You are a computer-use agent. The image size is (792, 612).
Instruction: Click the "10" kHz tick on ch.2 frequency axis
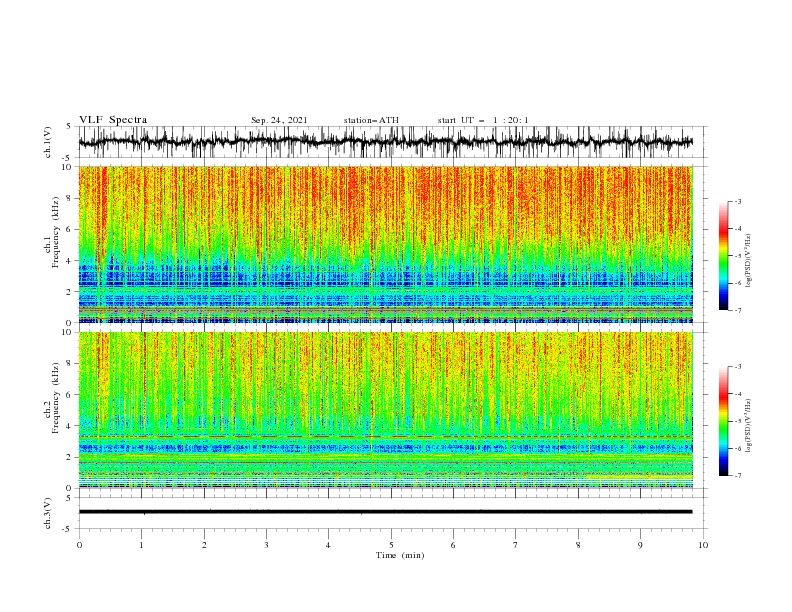[67, 332]
